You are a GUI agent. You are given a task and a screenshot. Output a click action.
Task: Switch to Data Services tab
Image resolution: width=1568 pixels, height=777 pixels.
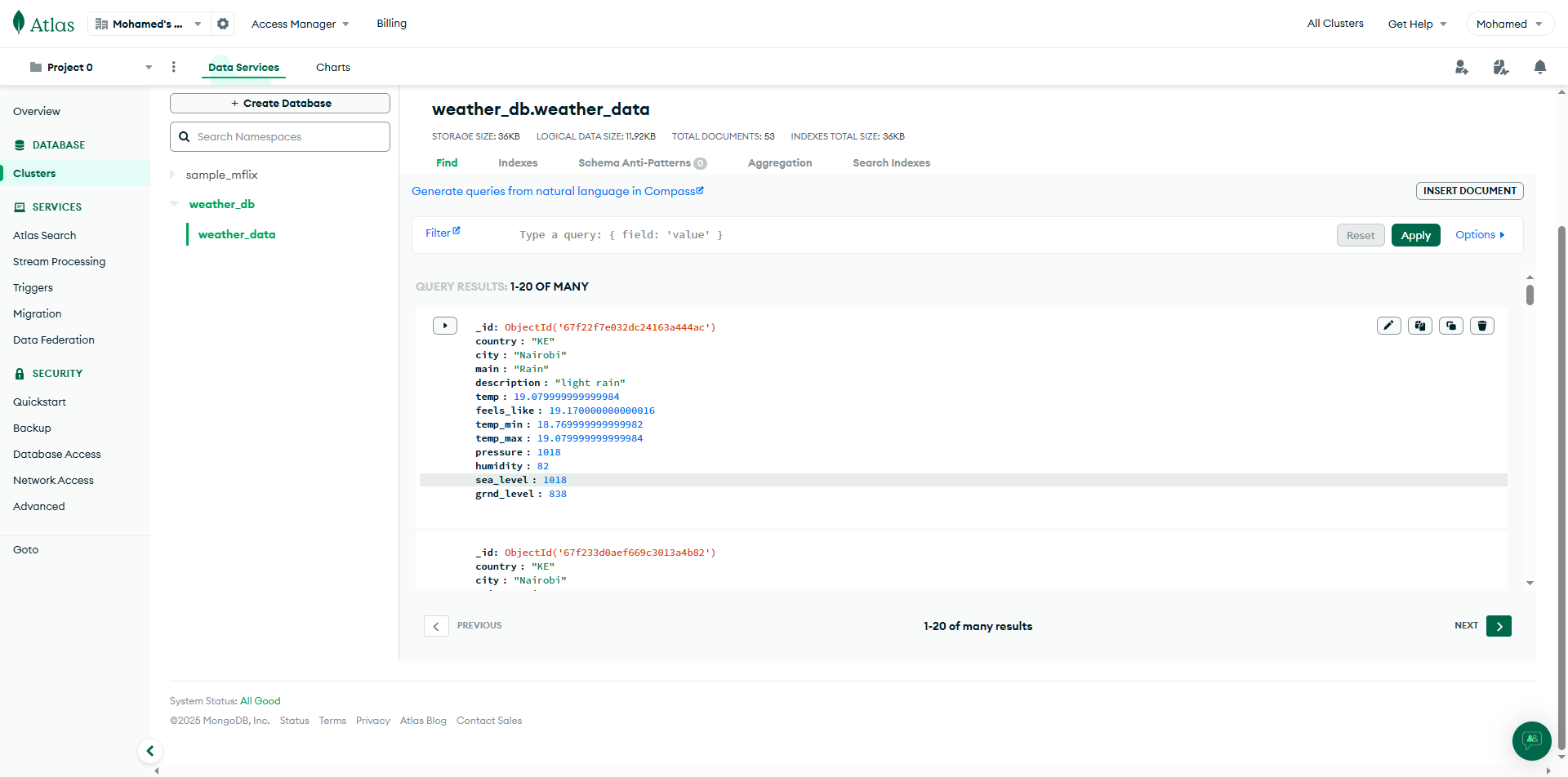click(243, 67)
